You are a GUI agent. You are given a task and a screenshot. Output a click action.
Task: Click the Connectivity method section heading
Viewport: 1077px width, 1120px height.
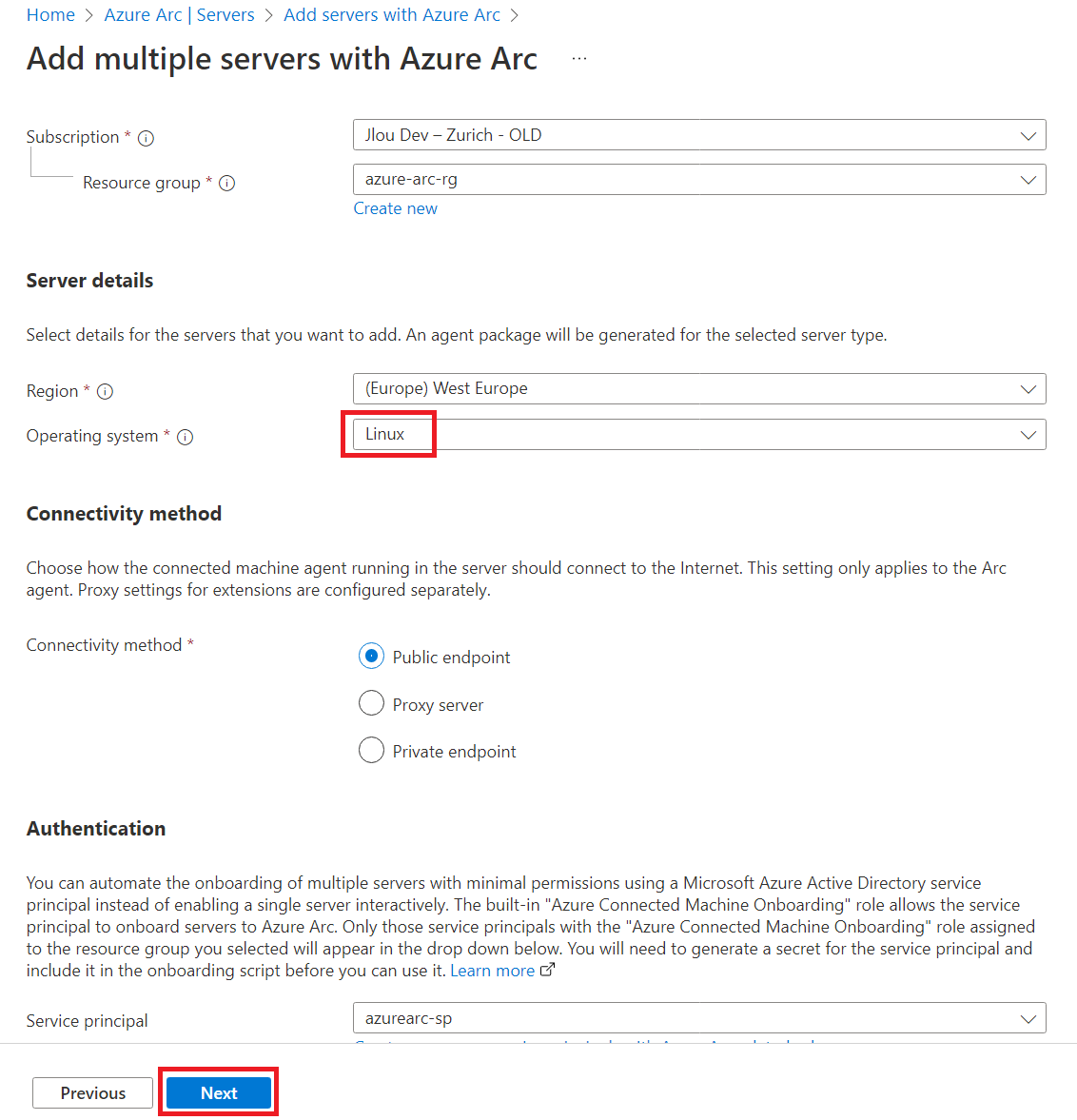125,514
